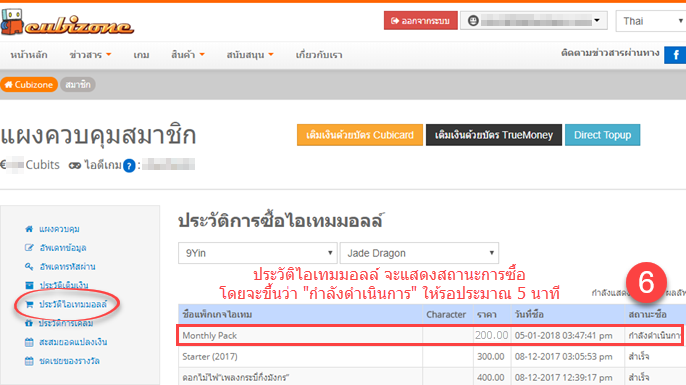Screen dimensions: 686x385
Task: Open Facebook page icon
Action: coord(676,55)
